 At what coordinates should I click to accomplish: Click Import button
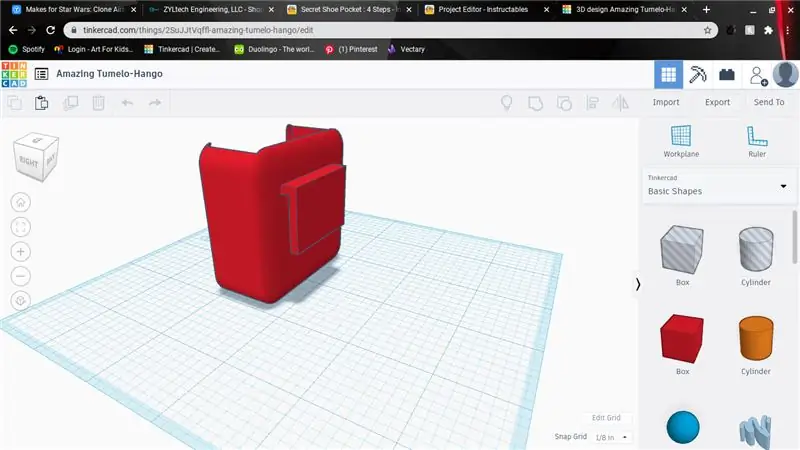tap(666, 102)
